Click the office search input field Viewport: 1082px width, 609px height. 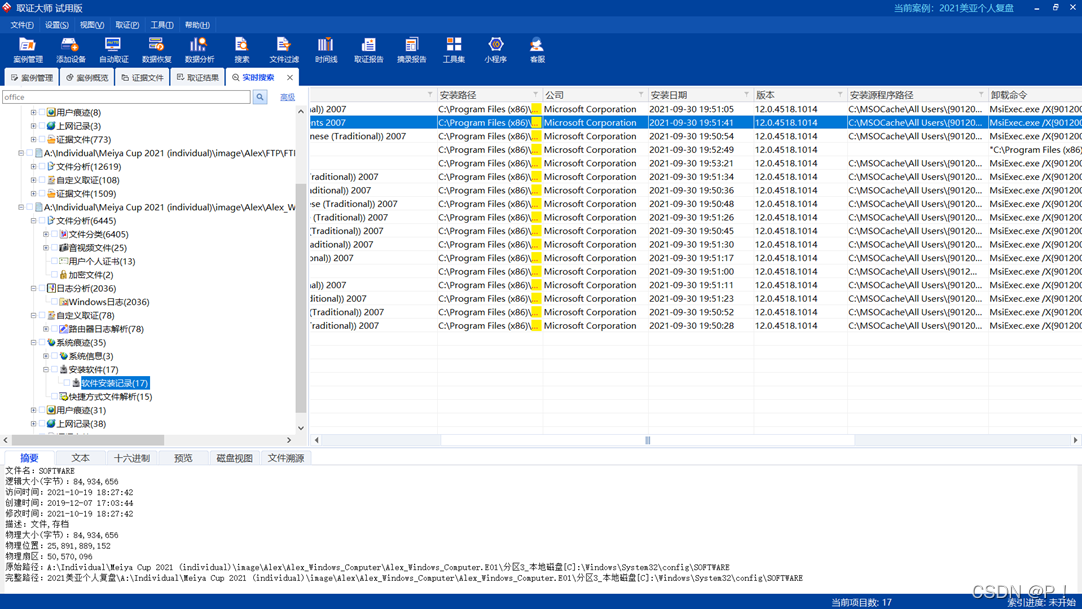coord(126,97)
